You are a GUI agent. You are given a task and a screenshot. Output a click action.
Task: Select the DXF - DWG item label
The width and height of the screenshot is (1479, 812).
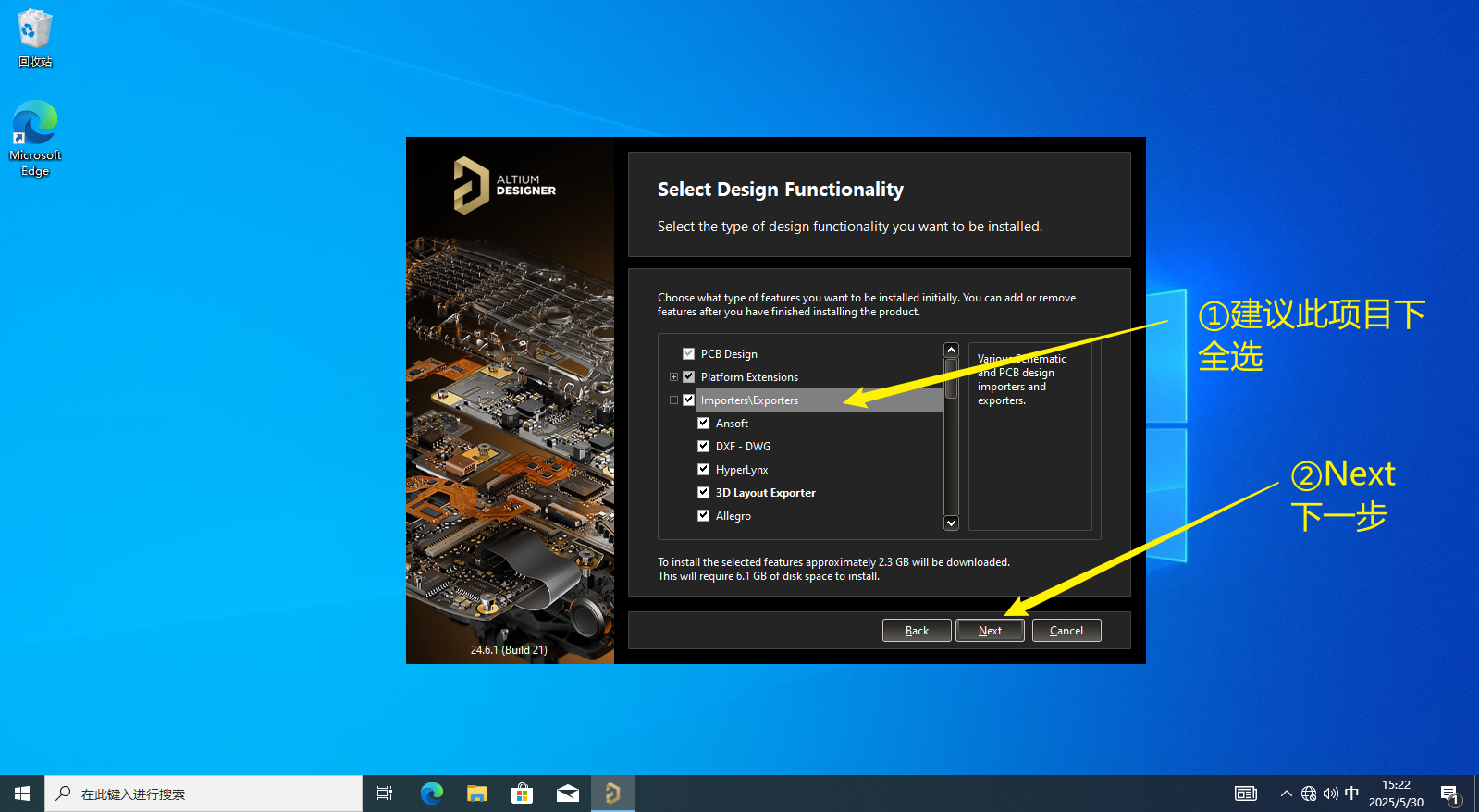tap(743, 446)
